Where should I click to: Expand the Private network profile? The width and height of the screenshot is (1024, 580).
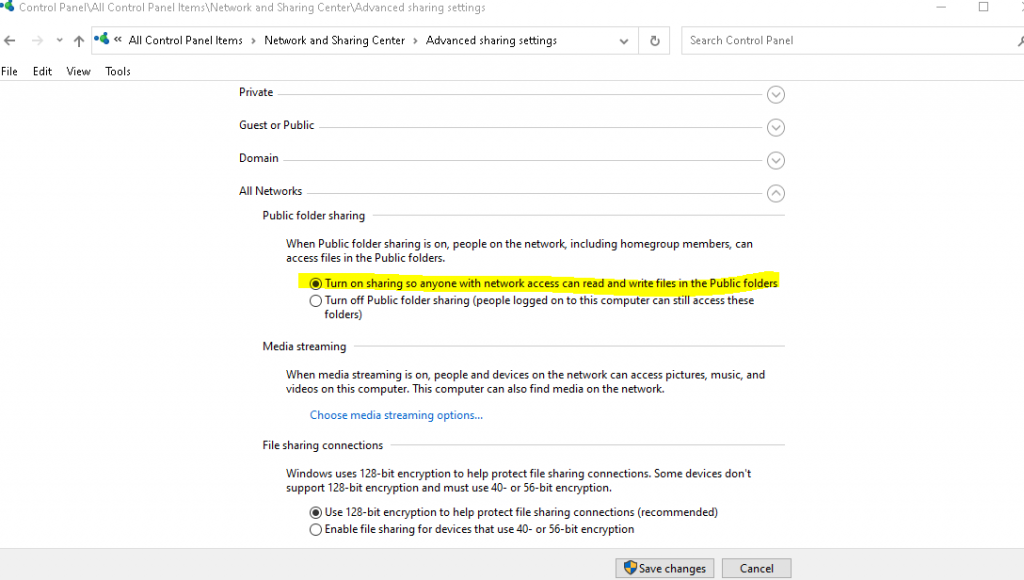[x=776, y=94]
